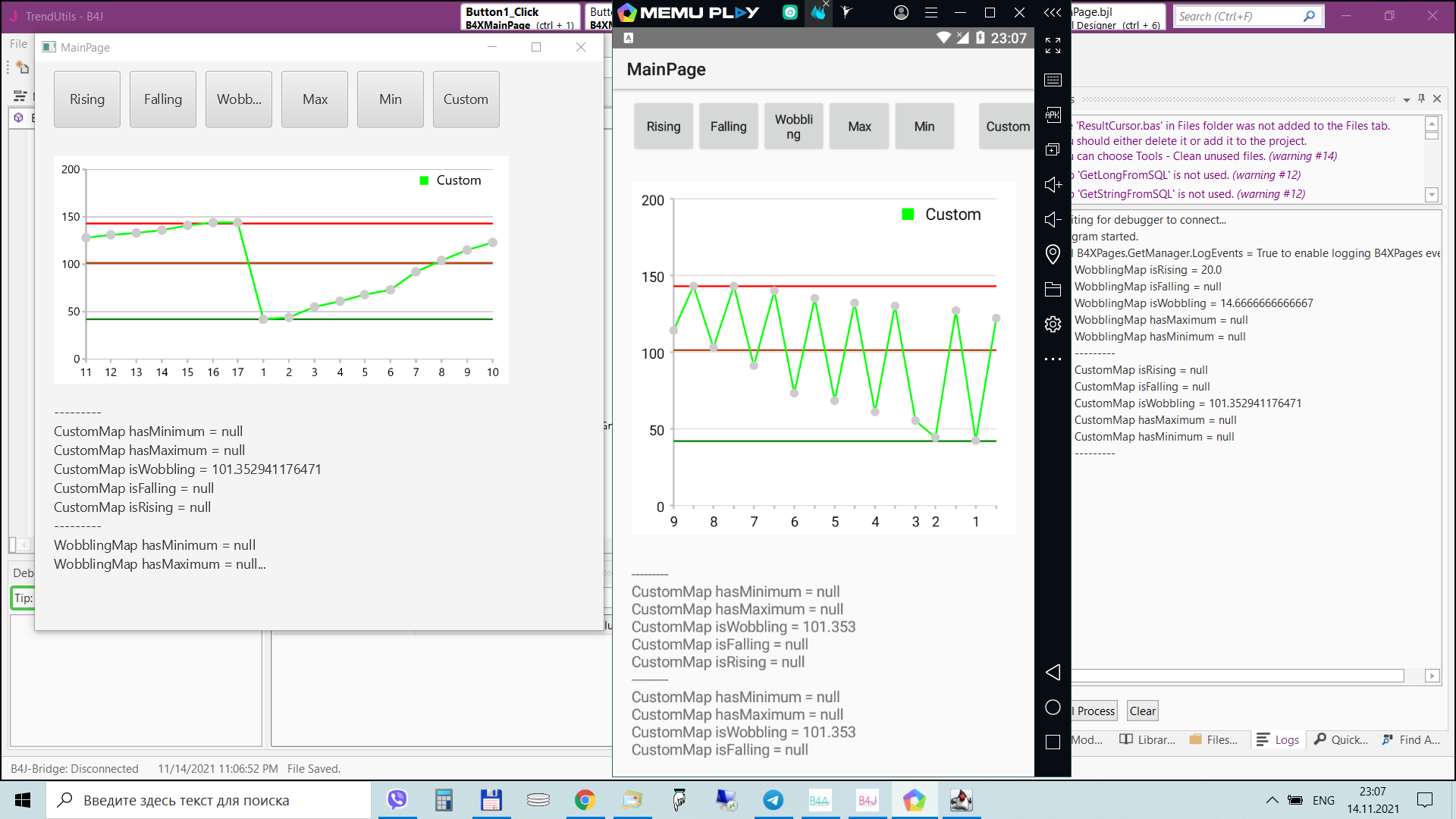Screen dimensions: 1456x819
Task: Open MEmu keyboard mapping icon
Action: [1053, 80]
